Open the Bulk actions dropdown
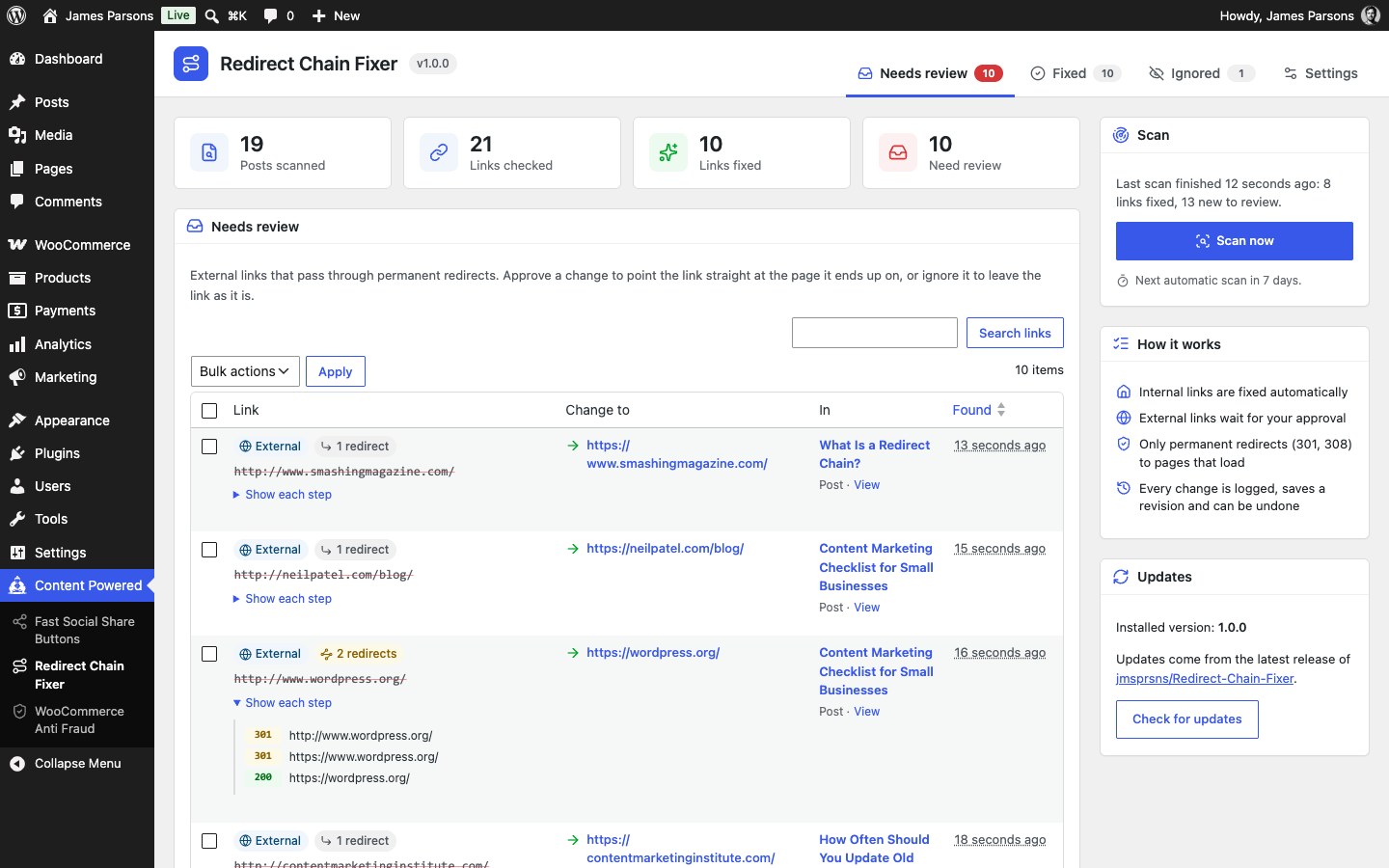The width and height of the screenshot is (1389, 868). point(245,371)
